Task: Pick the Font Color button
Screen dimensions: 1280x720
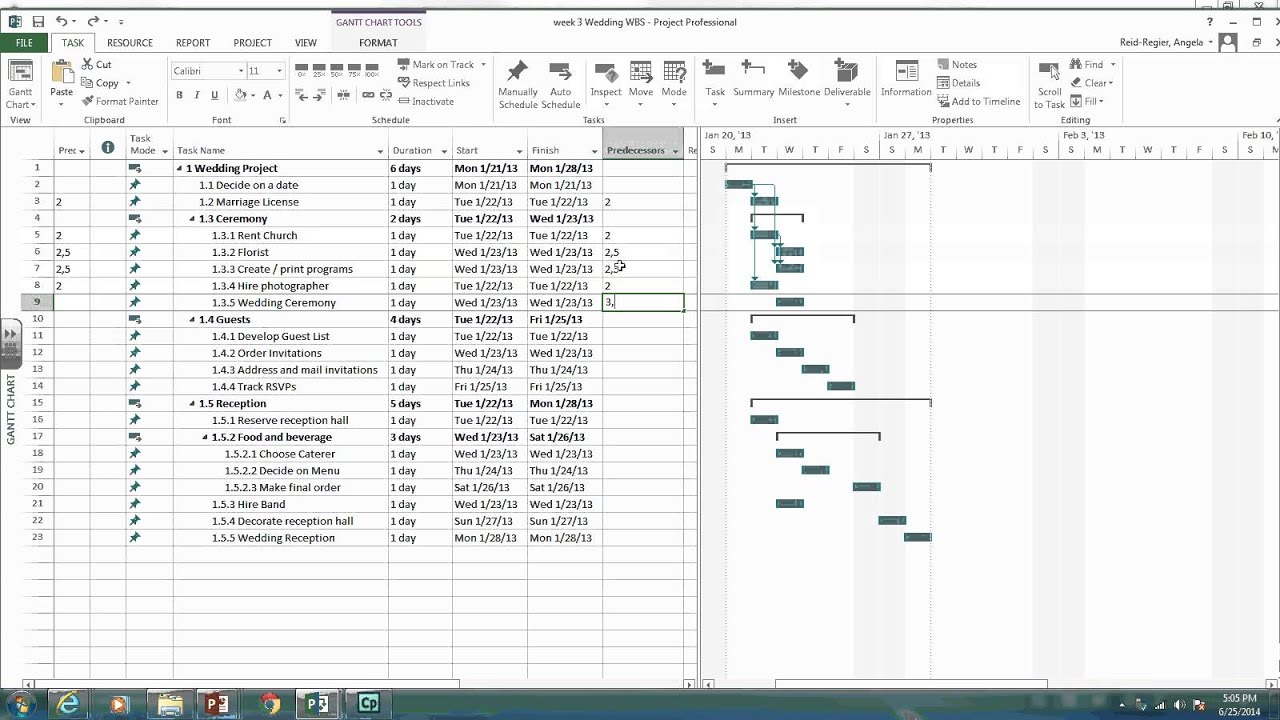Action: [267, 95]
